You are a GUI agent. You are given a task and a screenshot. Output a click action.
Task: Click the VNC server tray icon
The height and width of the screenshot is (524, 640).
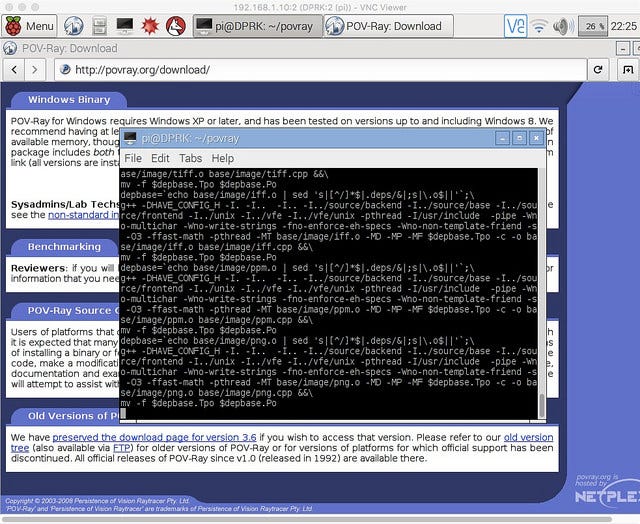[516, 26]
